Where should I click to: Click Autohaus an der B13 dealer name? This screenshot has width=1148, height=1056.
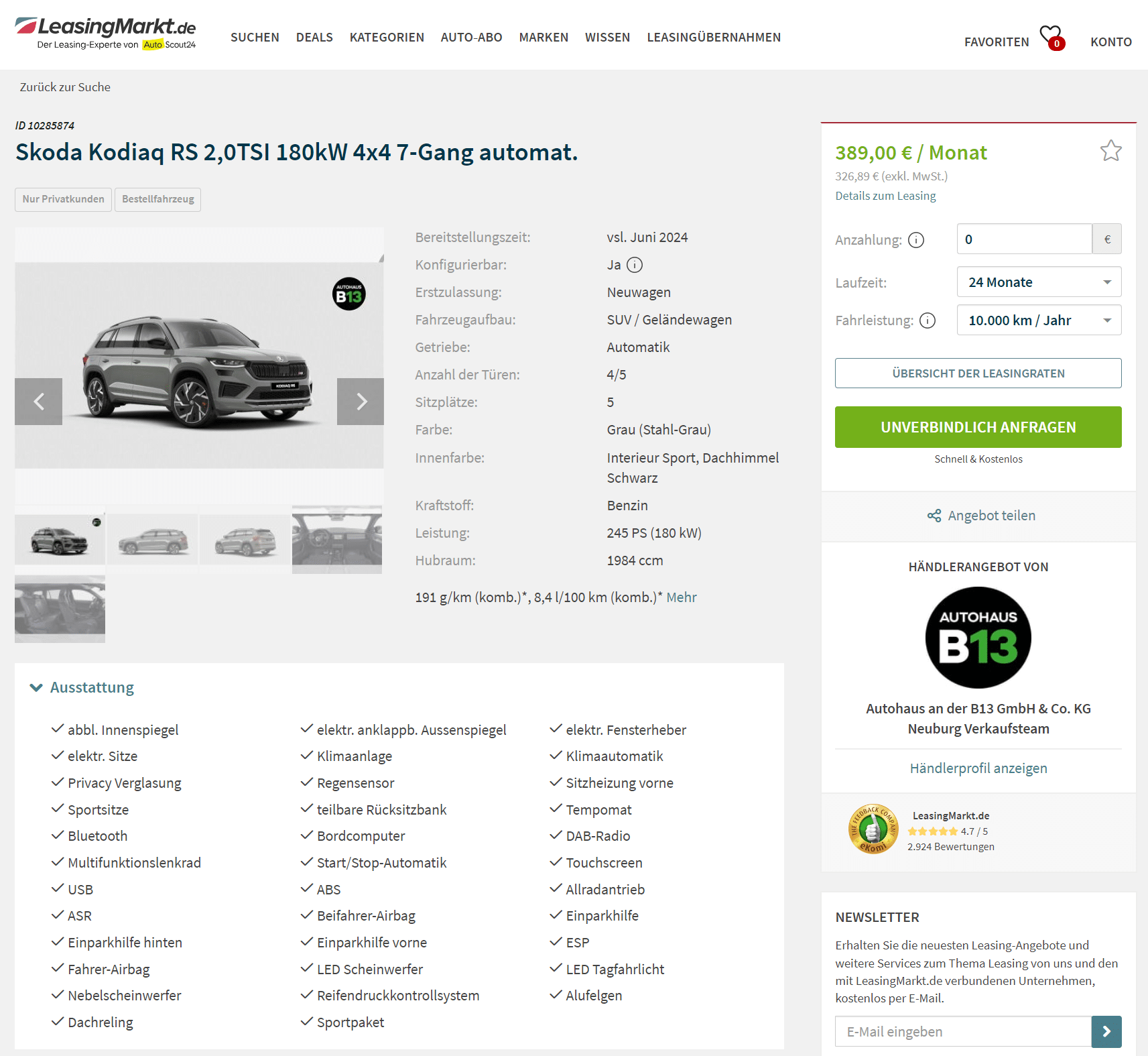978,719
